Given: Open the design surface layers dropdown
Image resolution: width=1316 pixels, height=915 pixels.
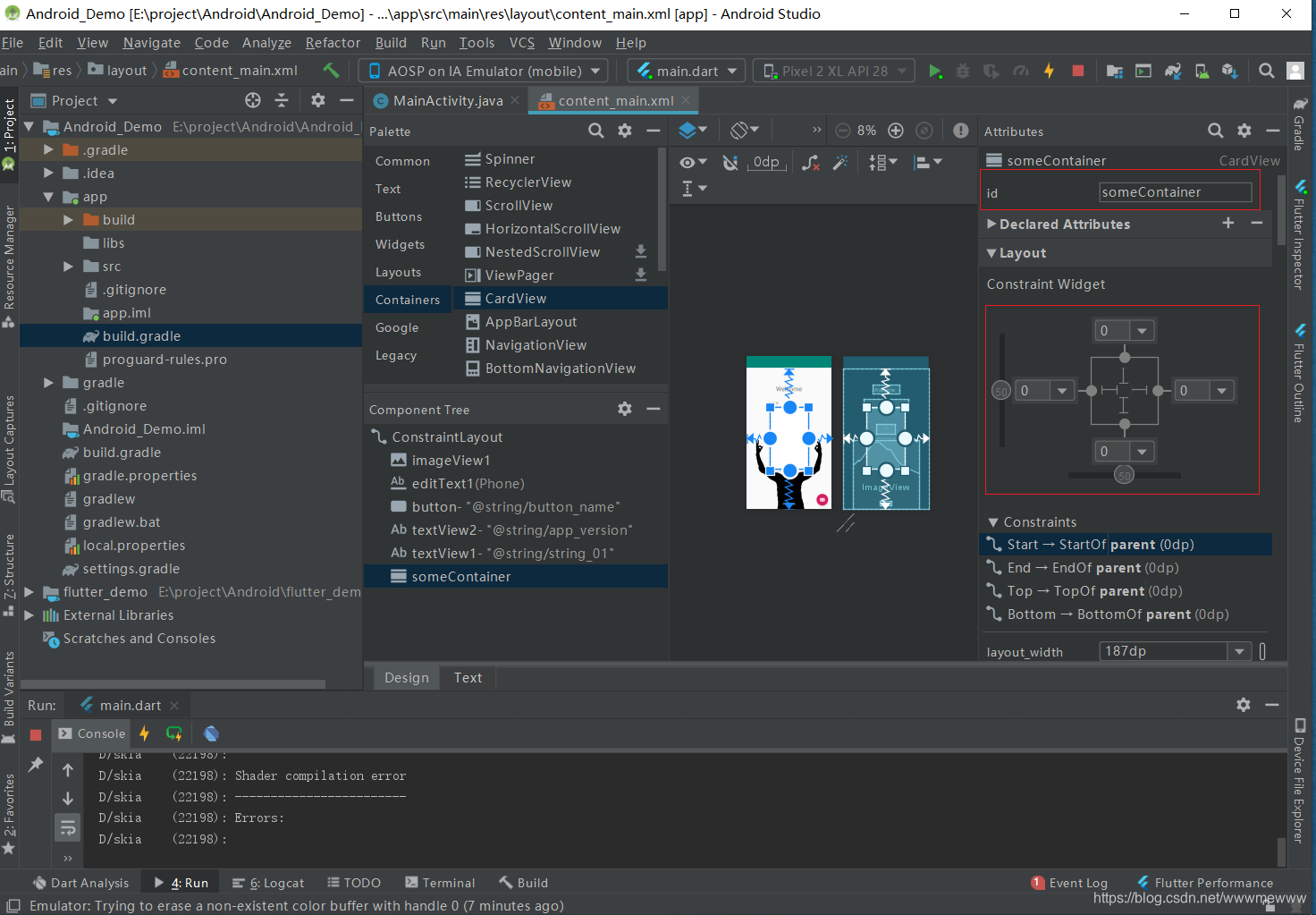Looking at the screenshot, I should click(x=693, y=131).
